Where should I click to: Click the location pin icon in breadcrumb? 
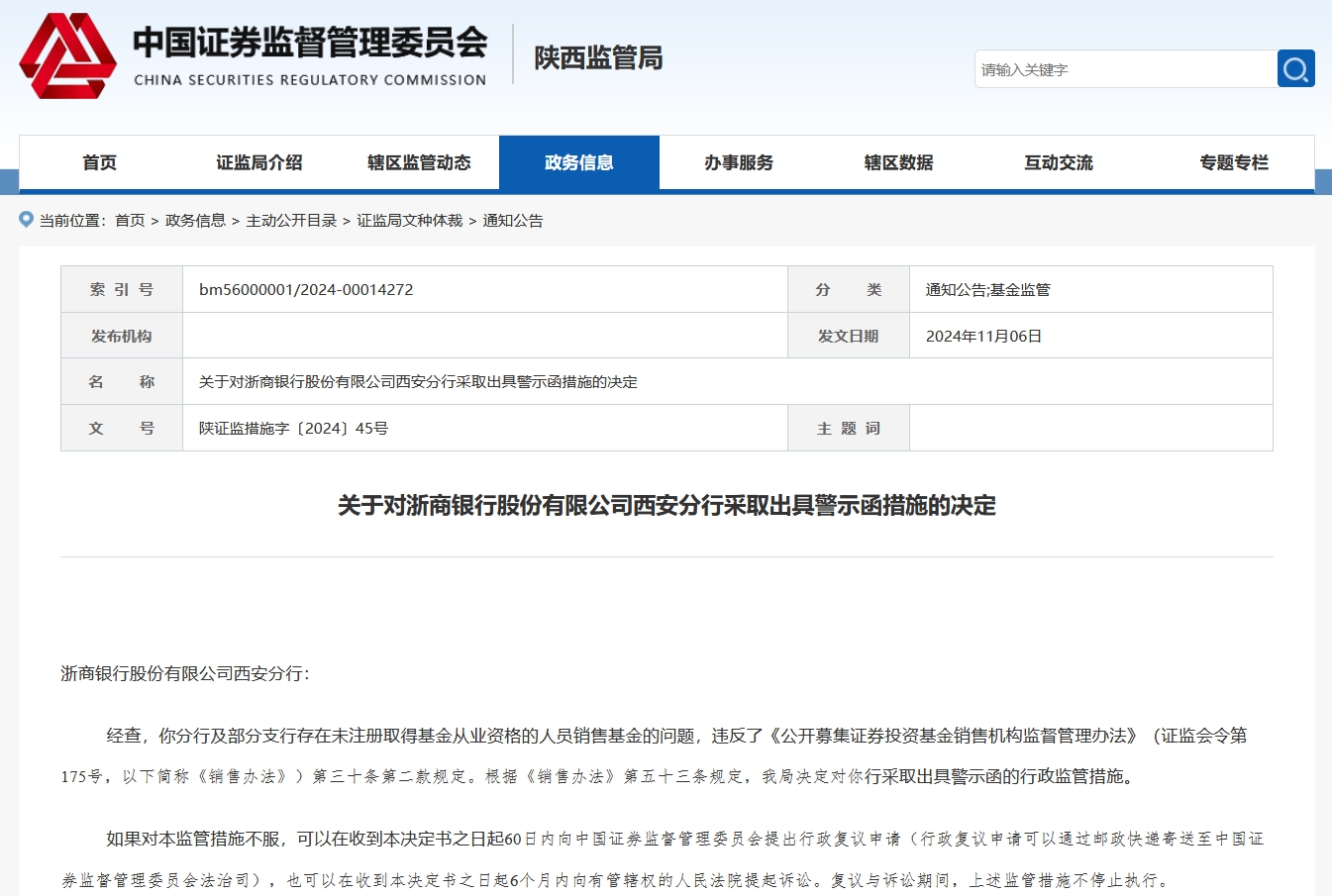(x=27, y=220)
